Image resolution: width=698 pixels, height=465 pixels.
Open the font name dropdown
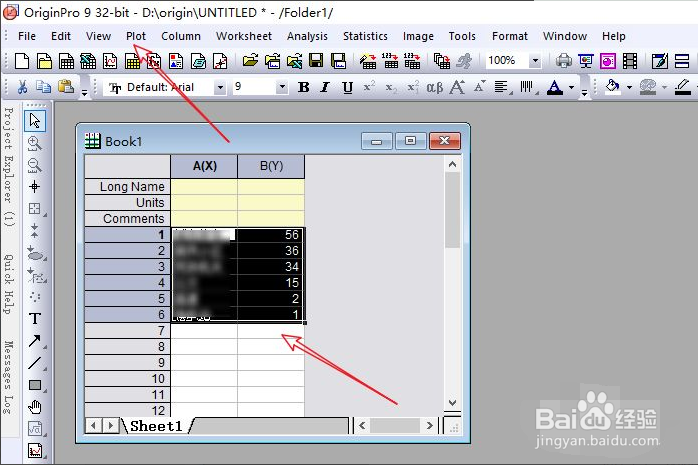[x=220, y=87]
